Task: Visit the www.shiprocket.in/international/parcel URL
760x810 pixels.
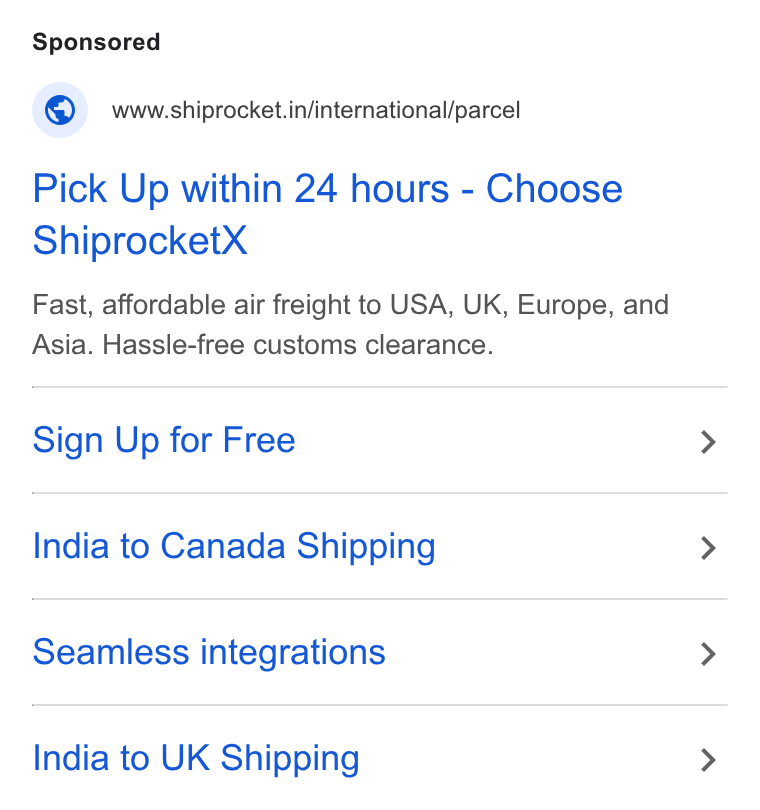Action: [x=316, y=110]
